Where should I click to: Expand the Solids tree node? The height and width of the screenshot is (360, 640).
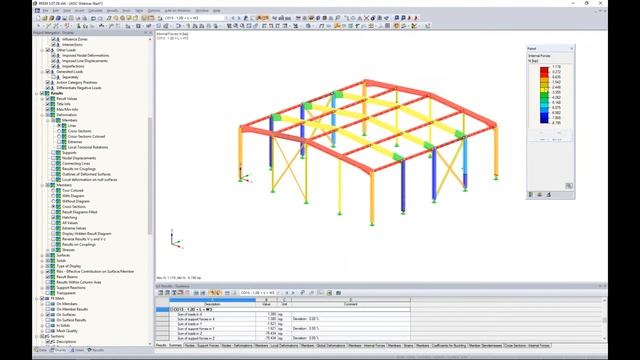pos(42,260)
